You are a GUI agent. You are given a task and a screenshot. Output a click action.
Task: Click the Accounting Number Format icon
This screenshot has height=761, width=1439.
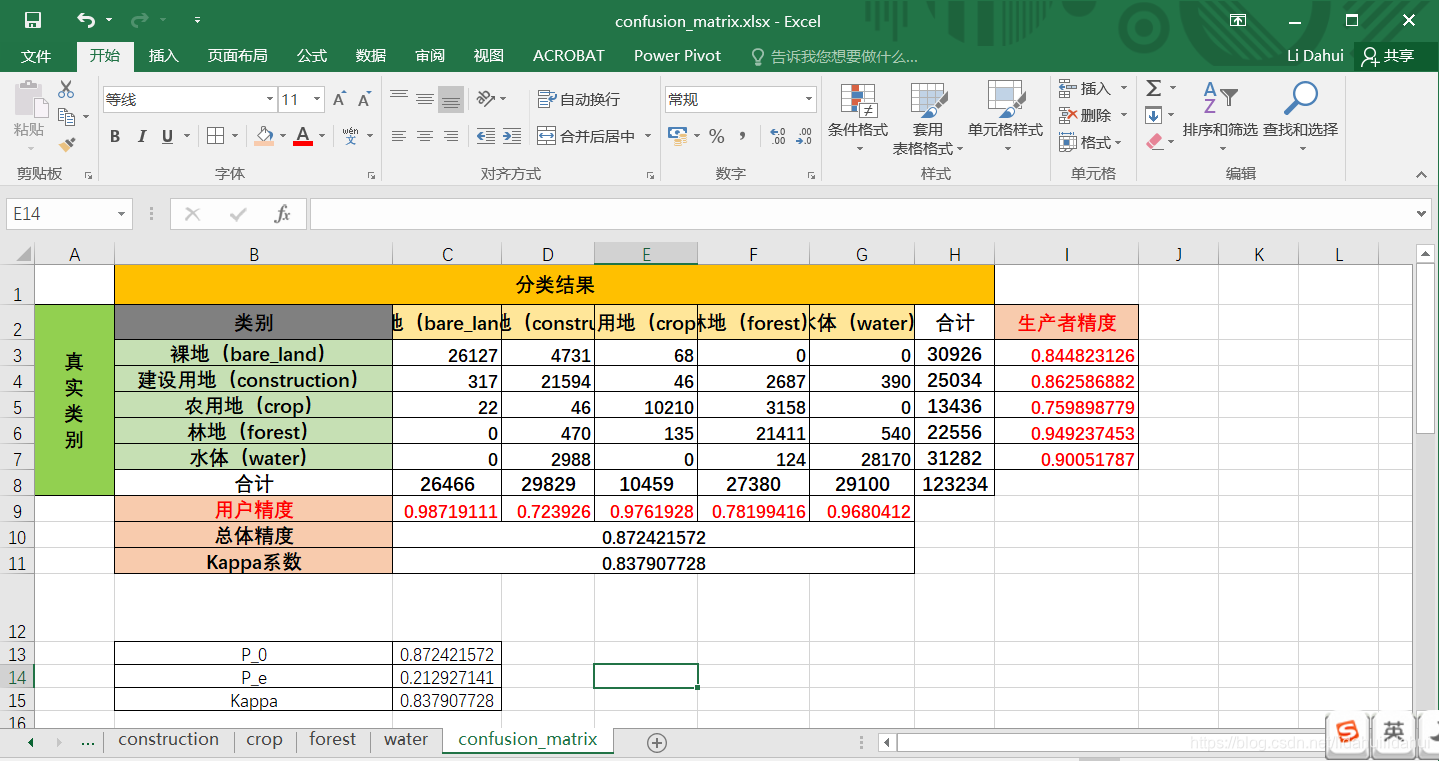pos(678,136)
